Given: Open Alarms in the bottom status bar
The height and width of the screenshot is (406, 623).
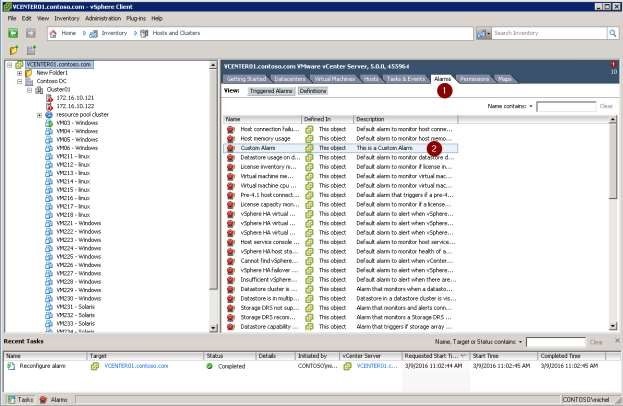Looking at the screenshot, I should 54,399.
